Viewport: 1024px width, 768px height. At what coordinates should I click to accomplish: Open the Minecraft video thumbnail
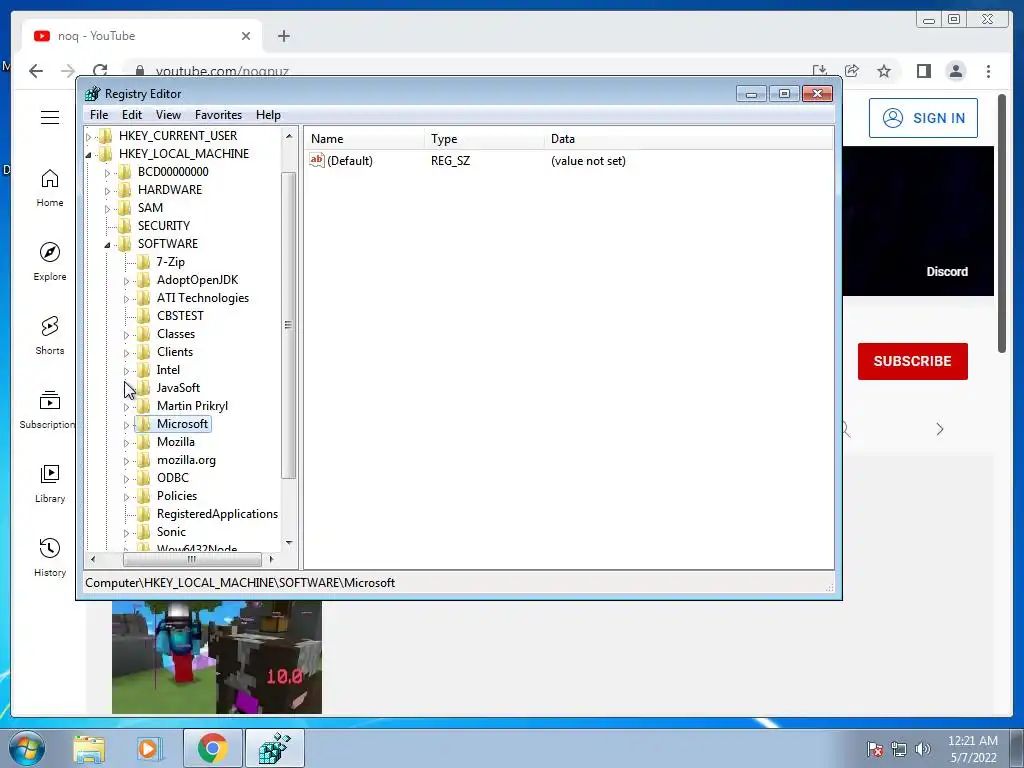pyautogui.click(x=217, y=657)
